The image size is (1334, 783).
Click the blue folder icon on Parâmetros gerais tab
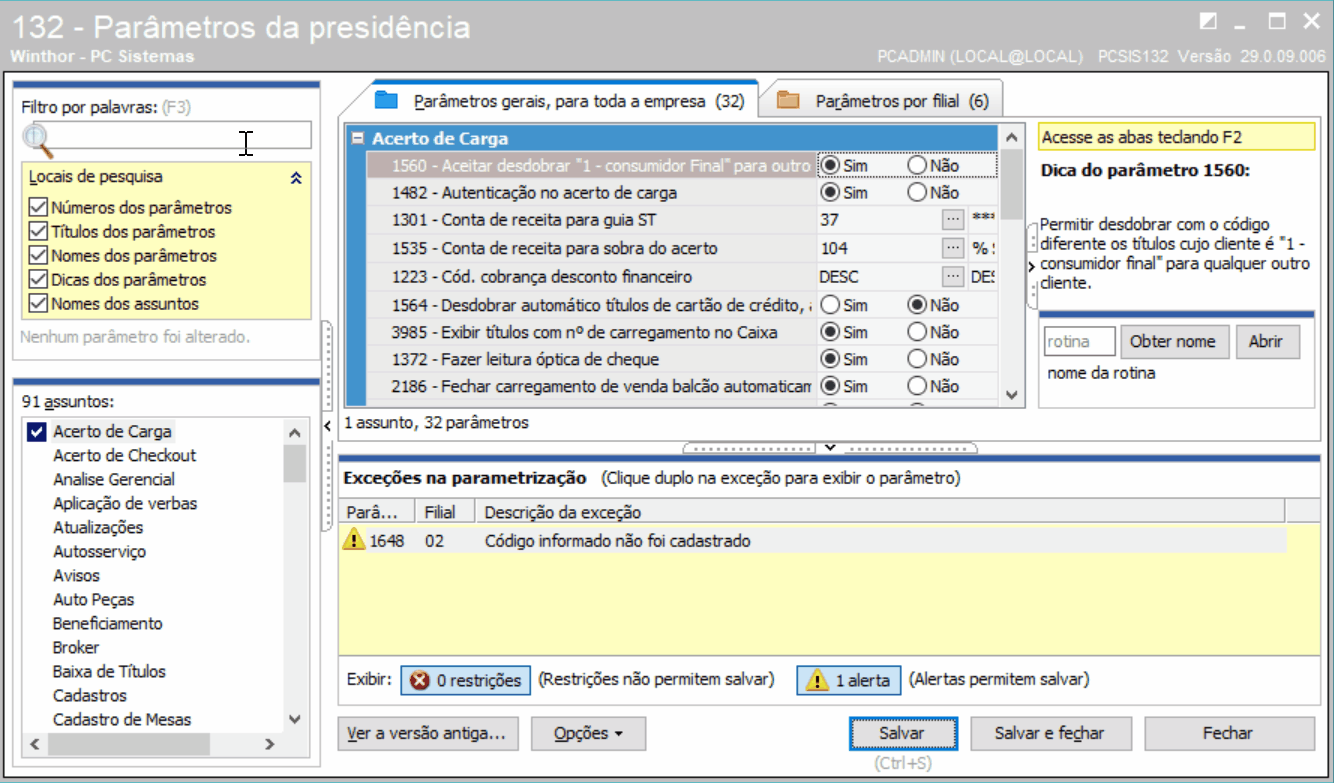pos(386,101)
